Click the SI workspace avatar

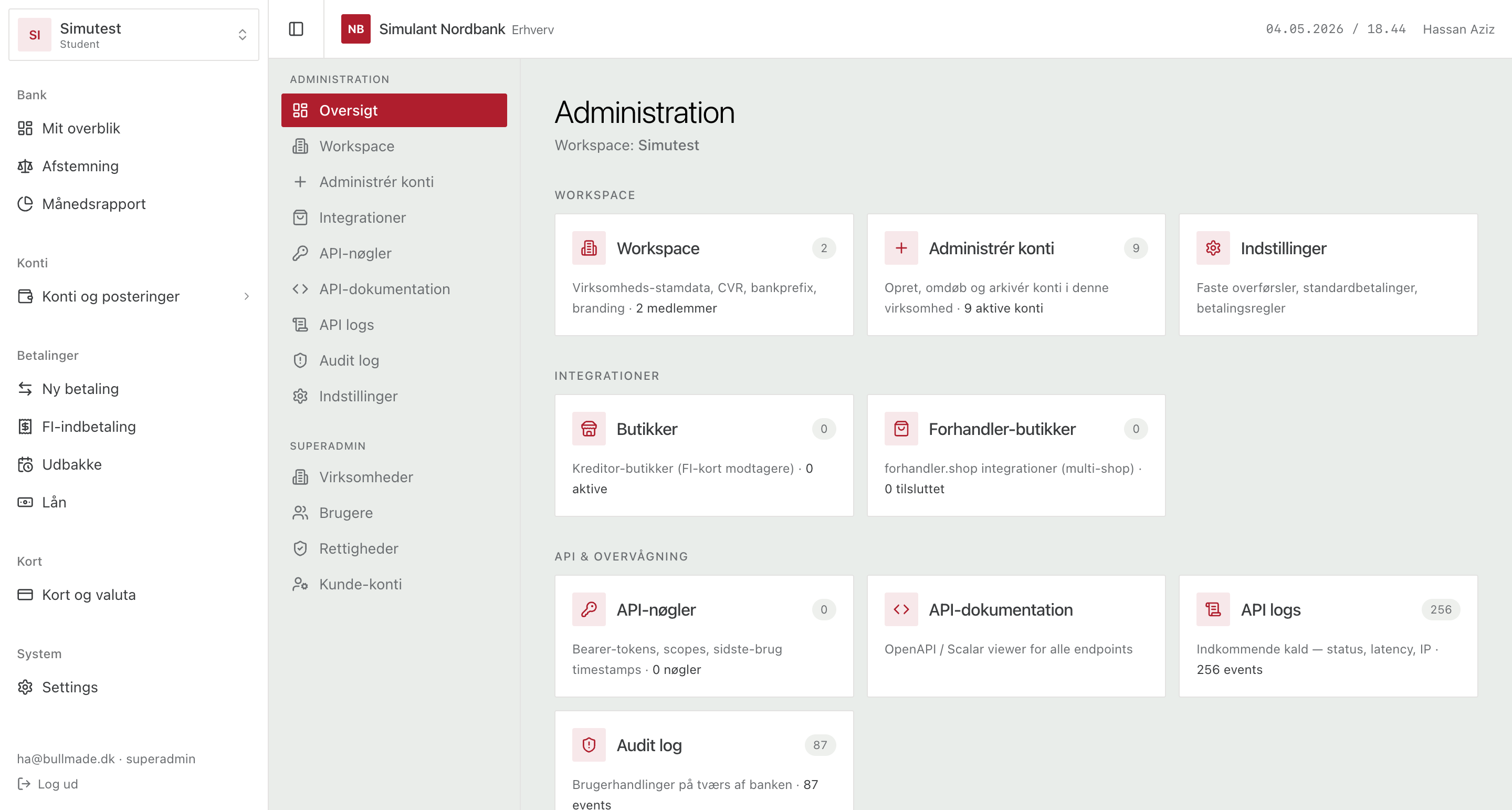[35, 35]
